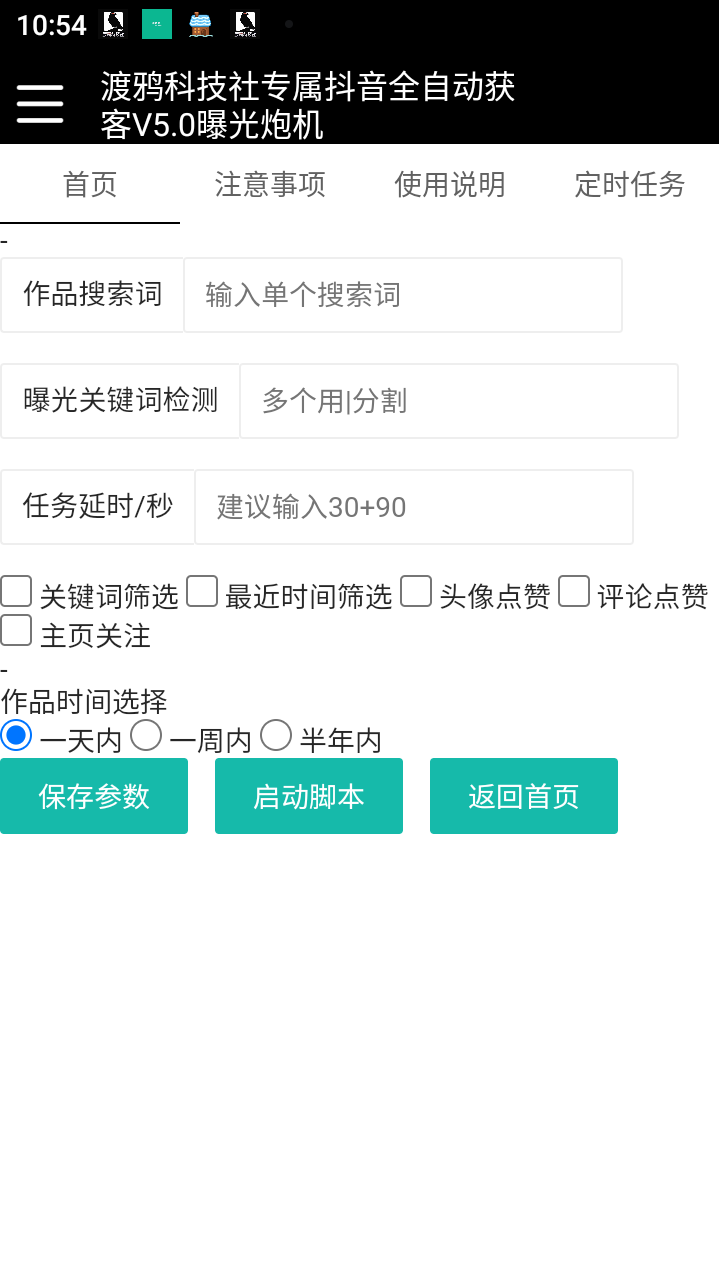This screenshot has width=719, height=1279.
Task: Tap 启动脚本 to run the script
Action: click(308, 795)
